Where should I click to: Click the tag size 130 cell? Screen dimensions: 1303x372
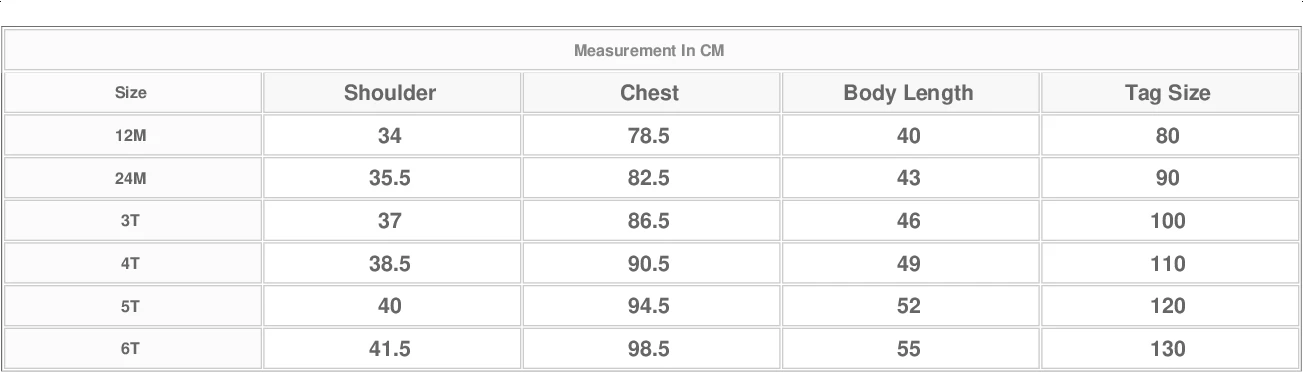click(x=1168, y=349)
